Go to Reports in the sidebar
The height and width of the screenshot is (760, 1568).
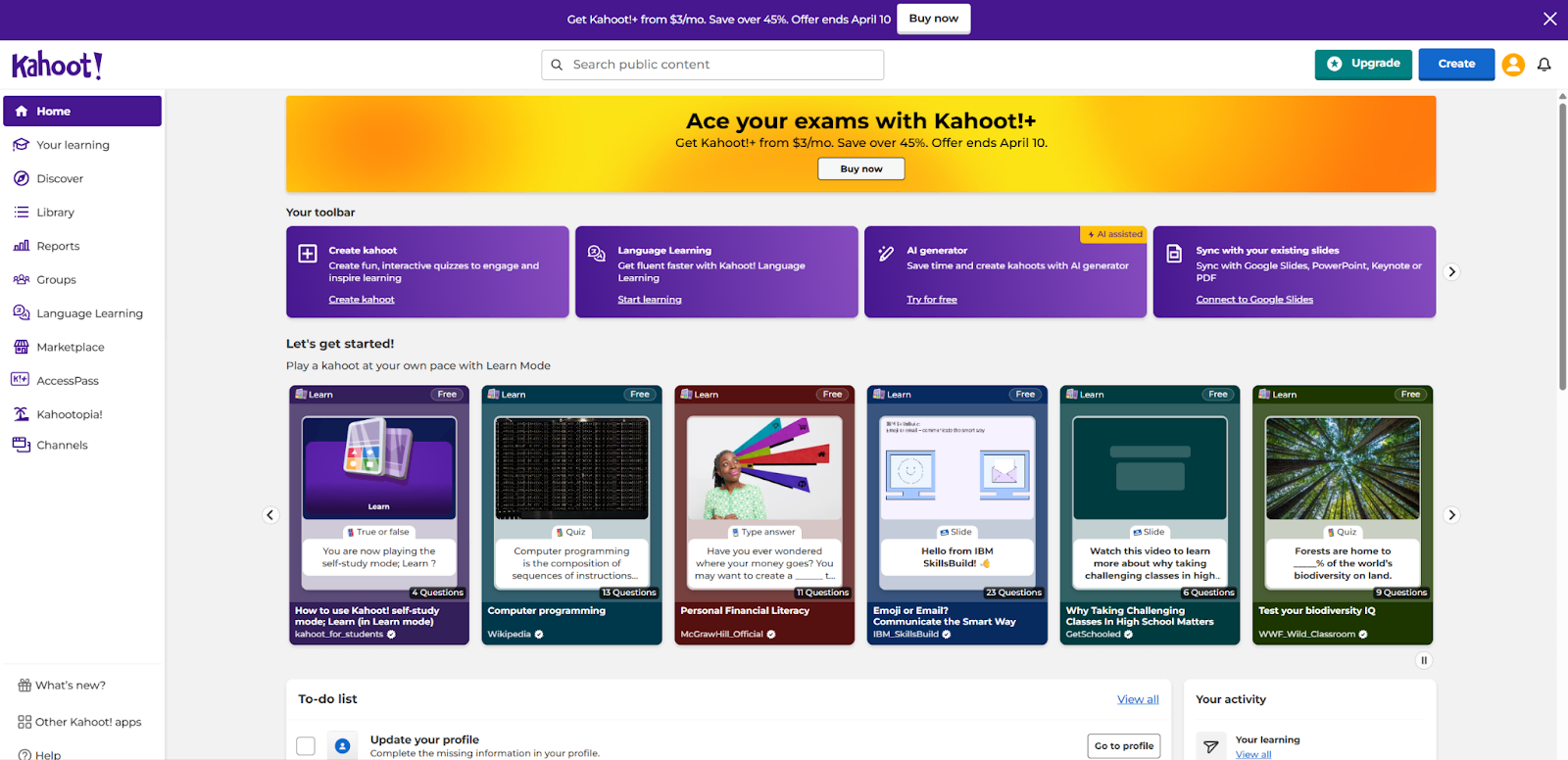click(58, 247)
